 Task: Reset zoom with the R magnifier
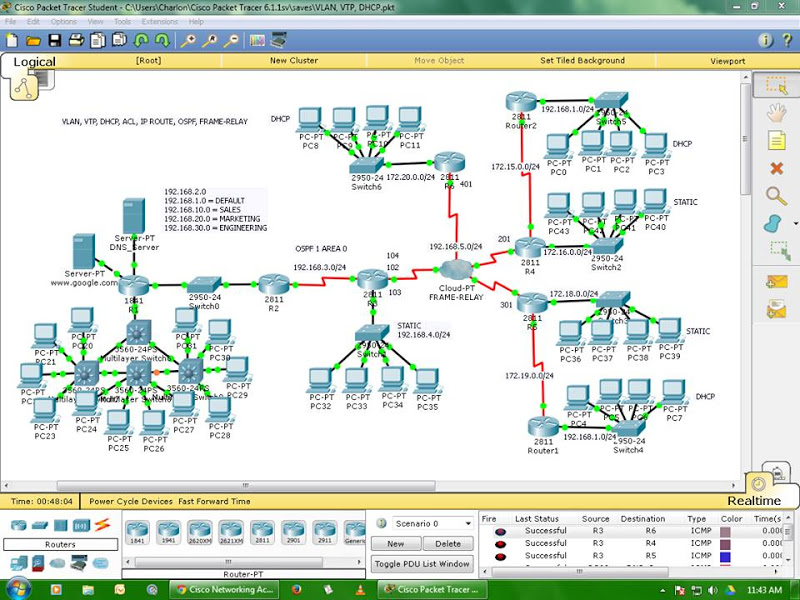(x=209, y=40)
